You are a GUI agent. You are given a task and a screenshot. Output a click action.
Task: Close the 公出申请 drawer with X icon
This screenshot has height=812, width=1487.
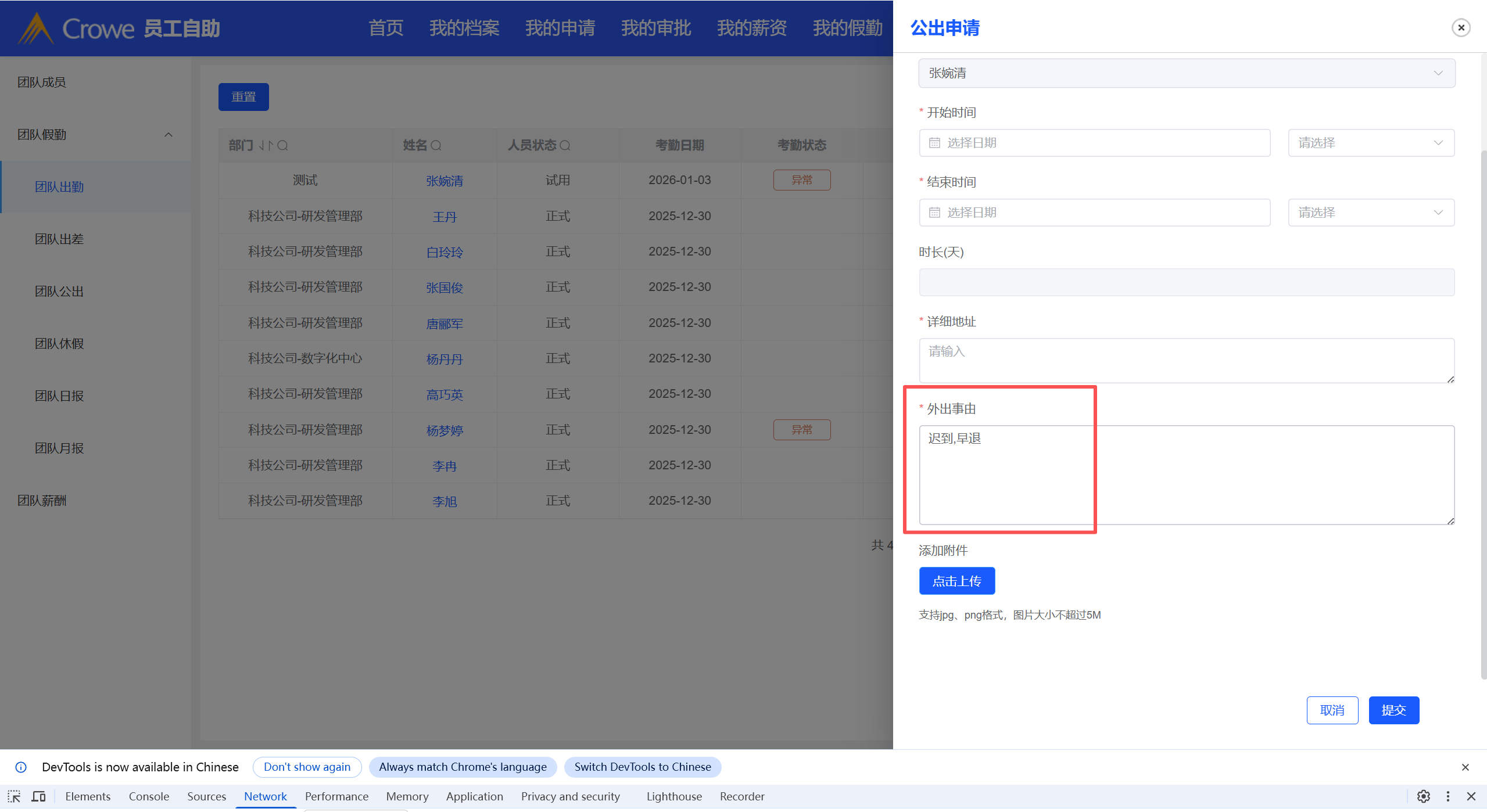click(1461, 27)
